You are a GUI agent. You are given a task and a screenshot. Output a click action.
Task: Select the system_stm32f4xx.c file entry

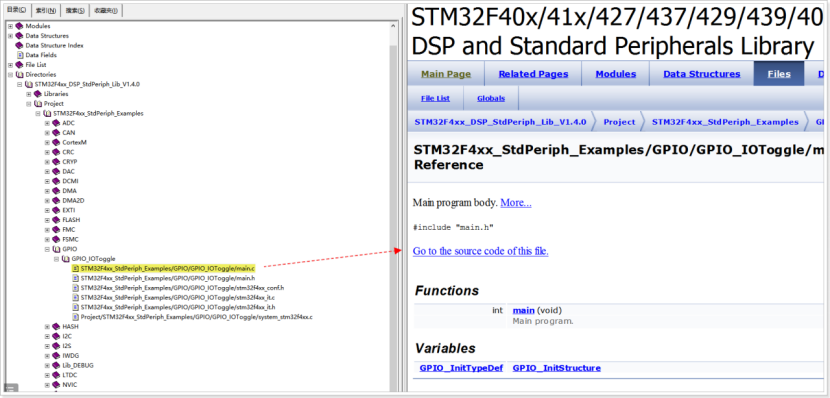(197, 317)
